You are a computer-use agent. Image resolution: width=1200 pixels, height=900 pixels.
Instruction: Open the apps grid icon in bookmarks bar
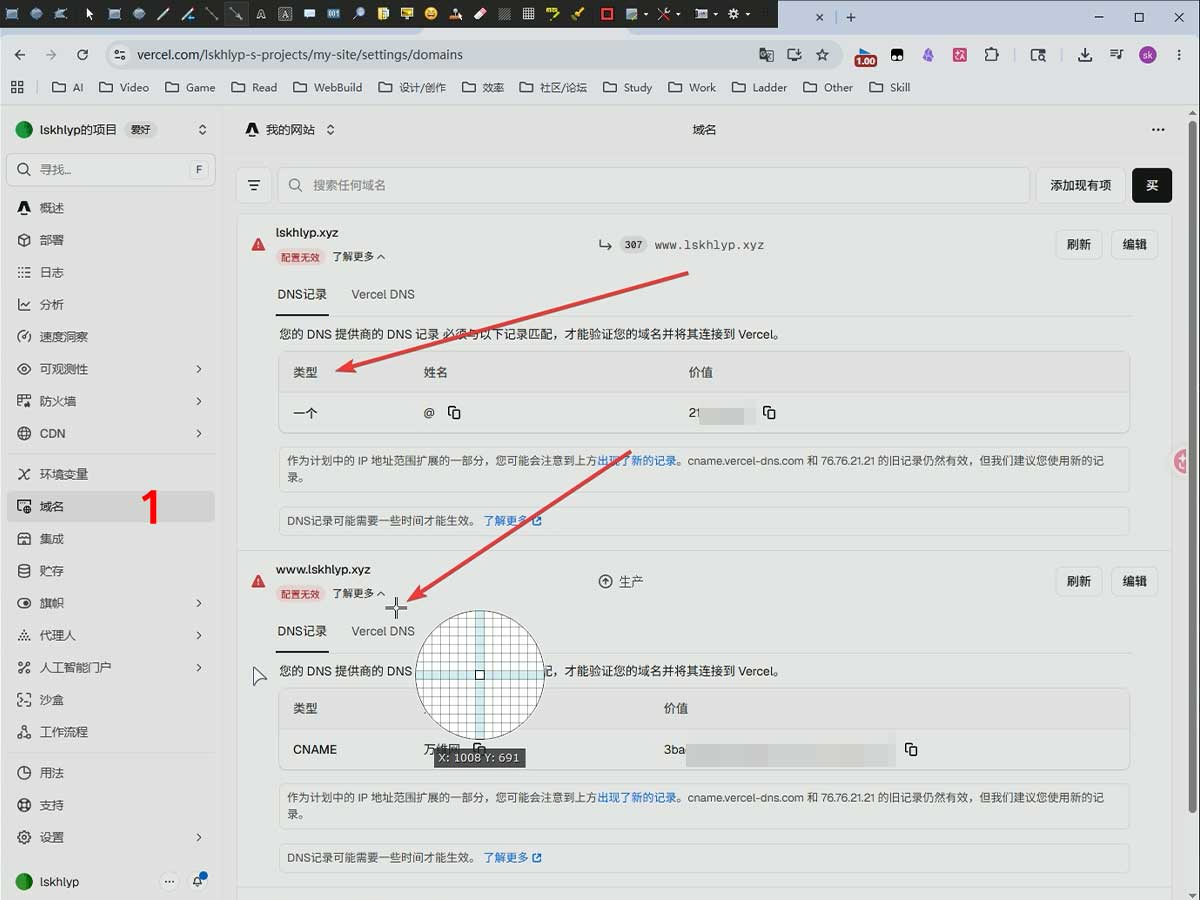point(17,87)
